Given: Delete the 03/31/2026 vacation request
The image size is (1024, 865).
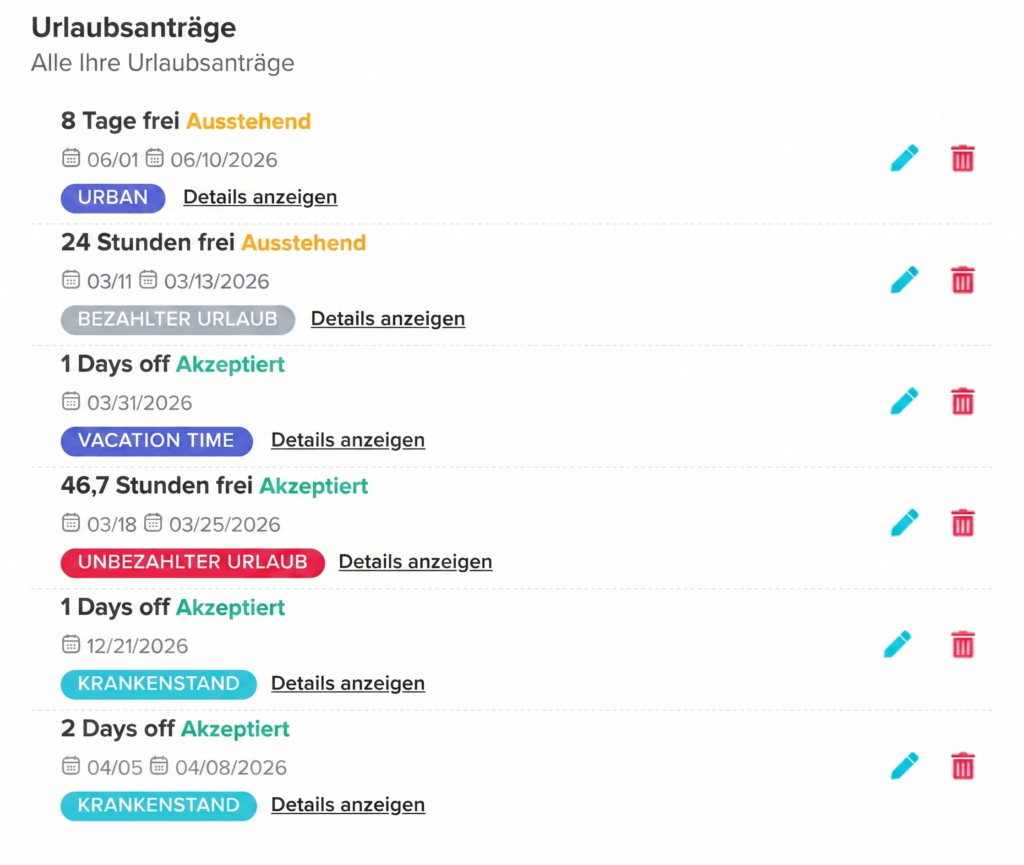Looking at the screenshot, I should pos(962,402).
